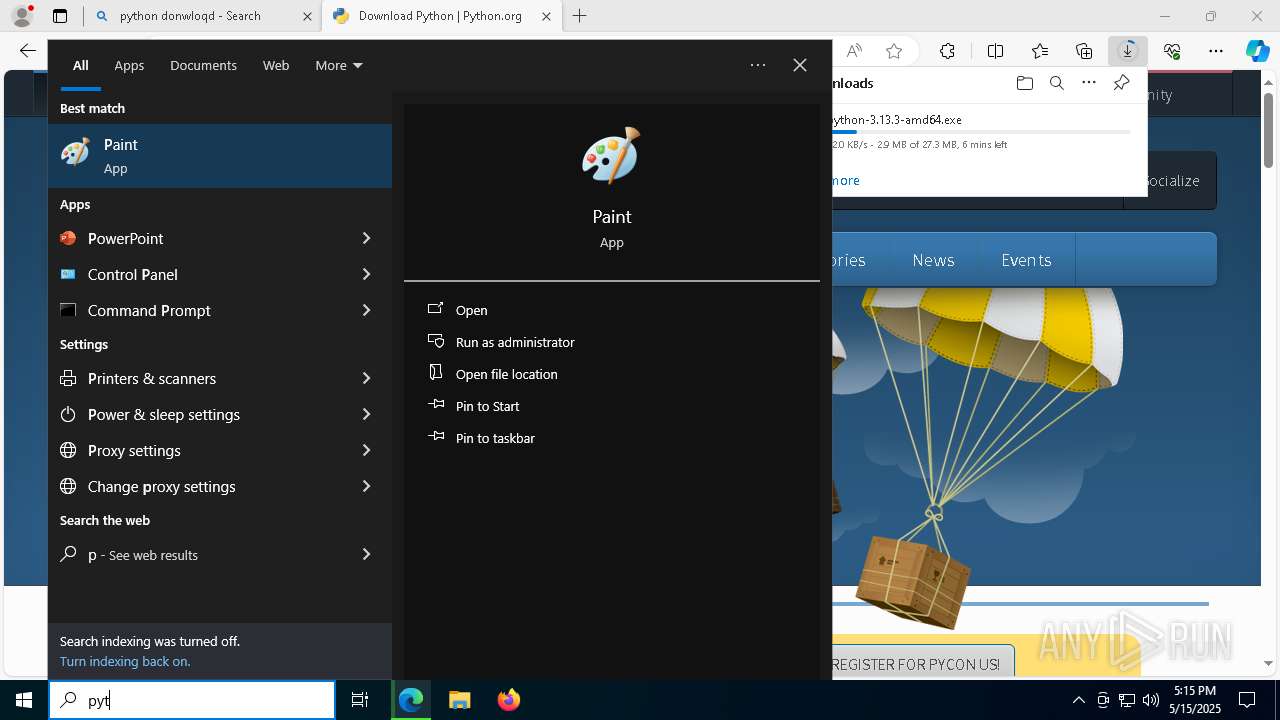The image size is (1280, 720).
Task: Click the Power & sleep settings icon
Action: coord(68,414)
